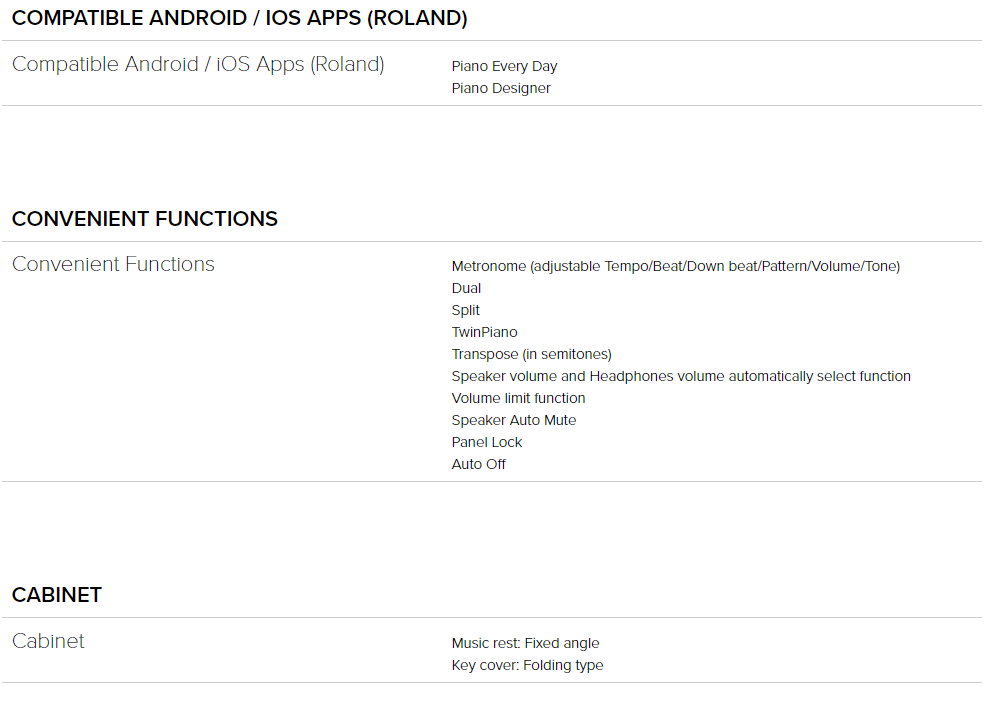Click Key cover: Folding type text

pos(527,666)
